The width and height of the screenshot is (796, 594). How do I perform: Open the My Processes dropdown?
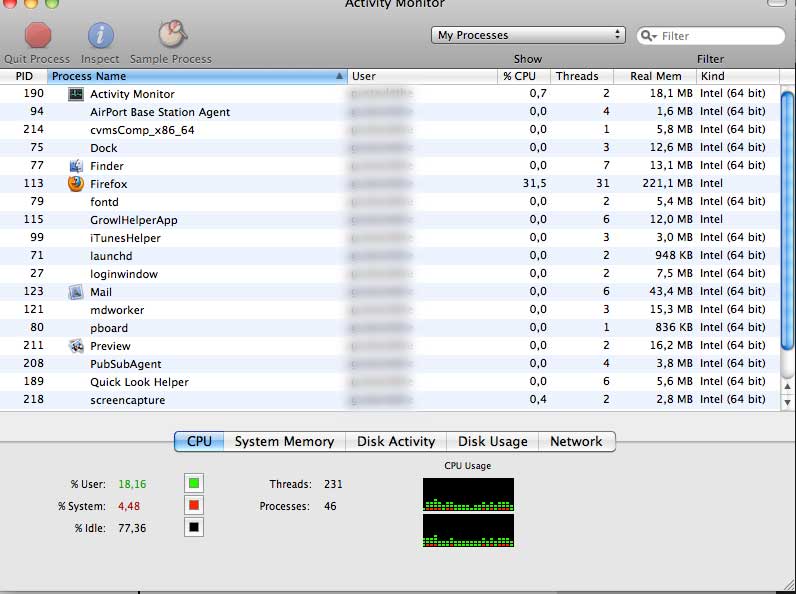(528, 35)
